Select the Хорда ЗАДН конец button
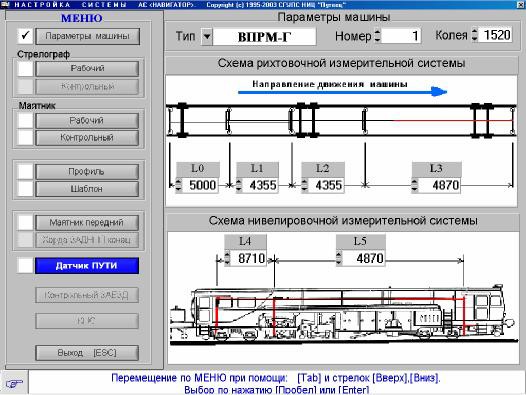Image resolution: width=526 pixels, height=395 pixels. (x=87, y=240)
